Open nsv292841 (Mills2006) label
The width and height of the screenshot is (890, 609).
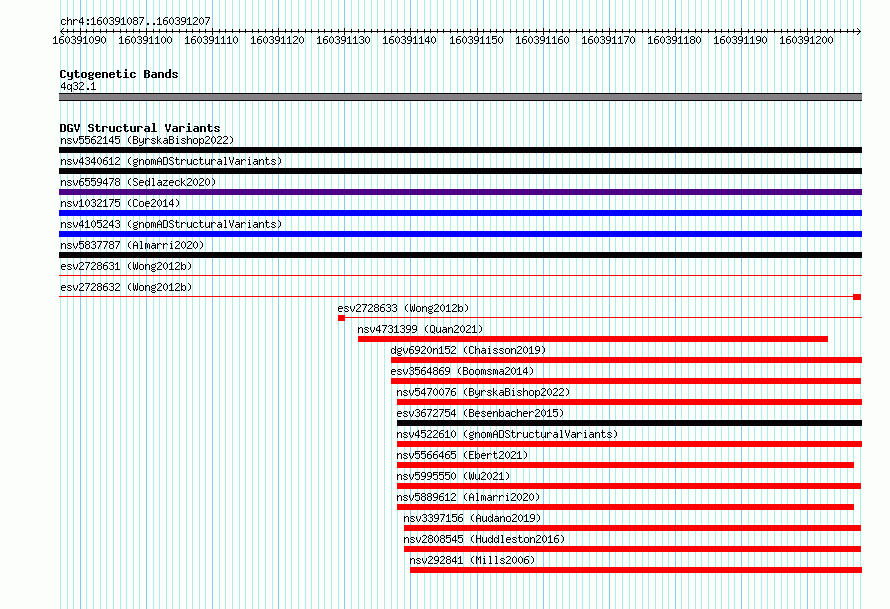click(472, 560)
